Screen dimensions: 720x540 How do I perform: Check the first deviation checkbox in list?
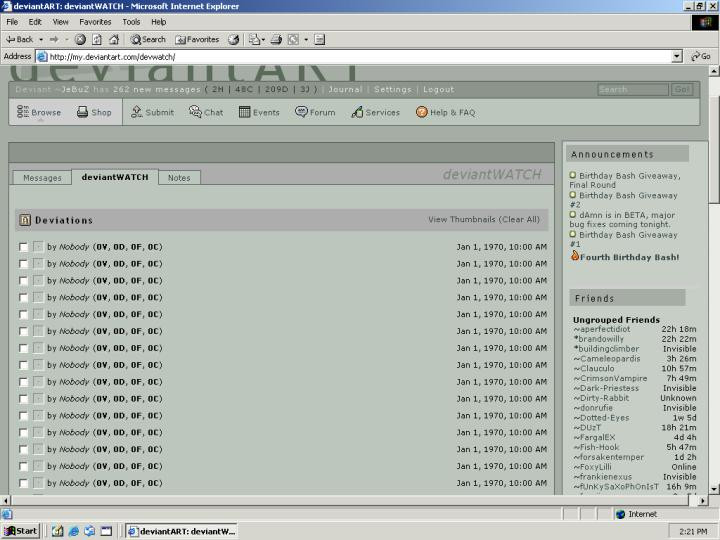tap(23, 247)
